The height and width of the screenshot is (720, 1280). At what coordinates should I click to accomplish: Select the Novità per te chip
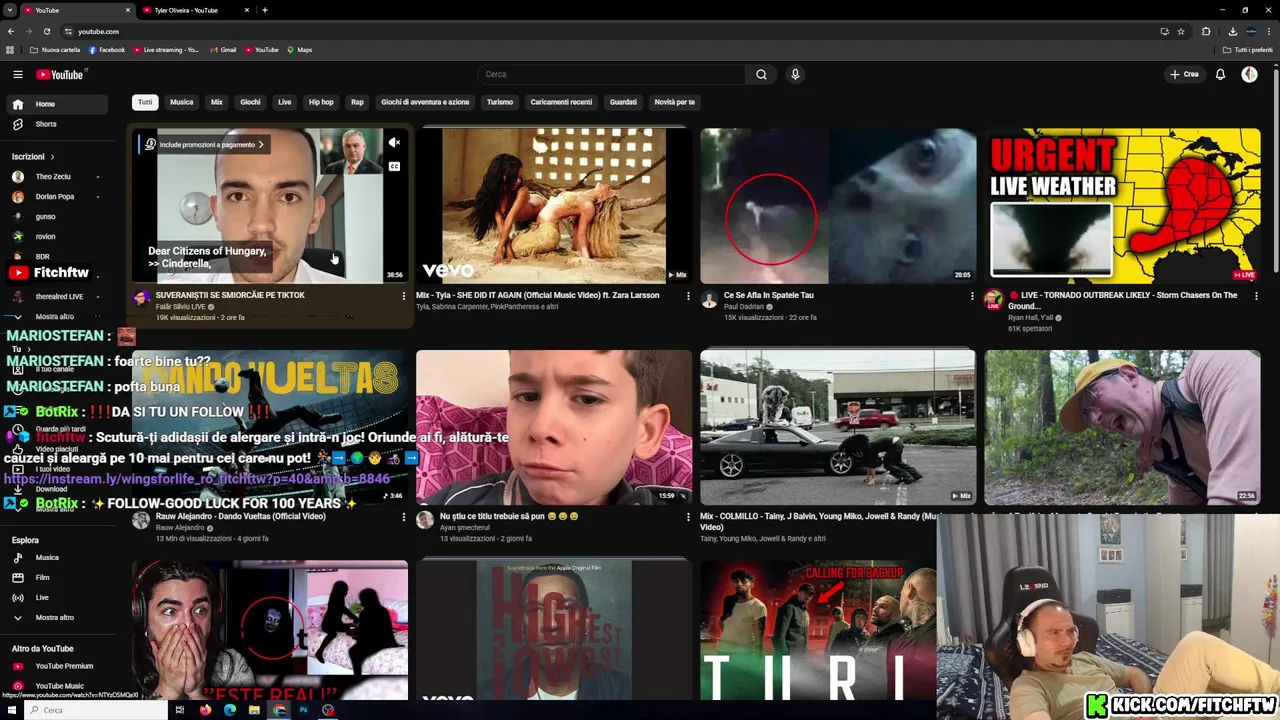tap(674, 102)
